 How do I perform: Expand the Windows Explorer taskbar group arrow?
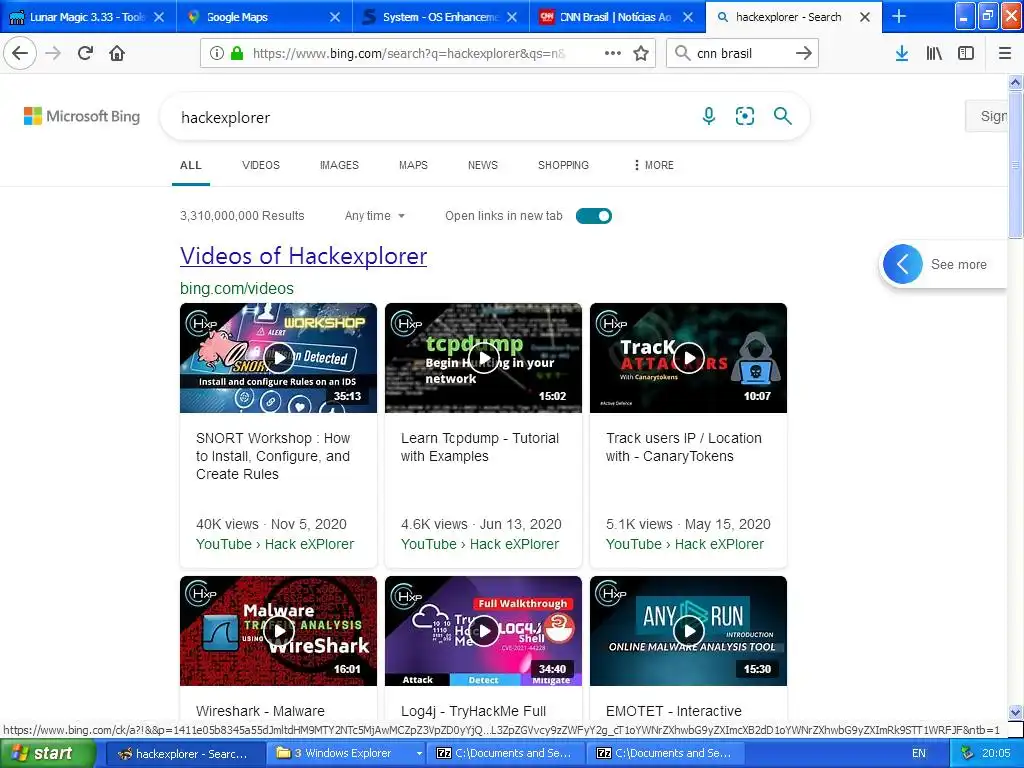[x=419, y=753]
